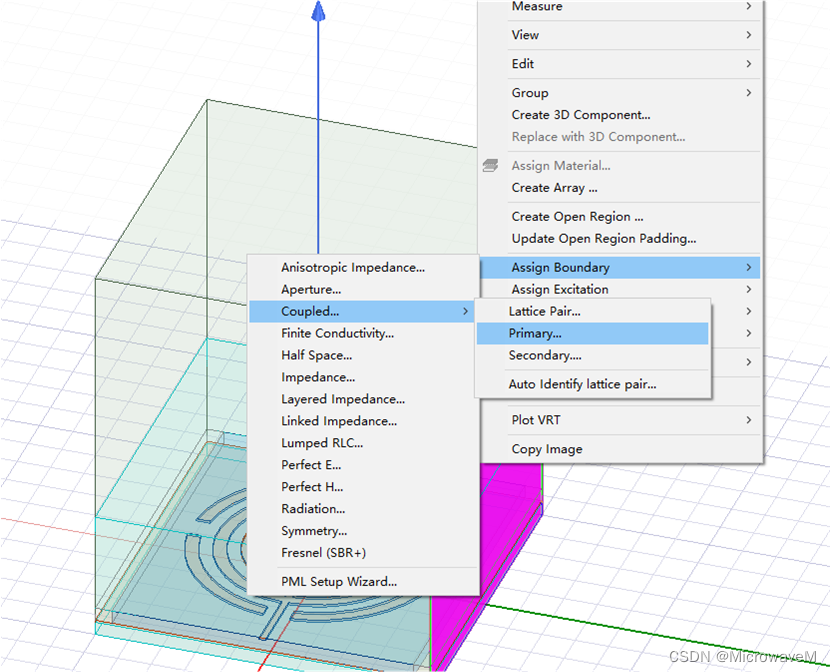Expand arrow beside Group
Image resolution: width=831 pixels, height=672 pixels.
(x=748, y=93)
